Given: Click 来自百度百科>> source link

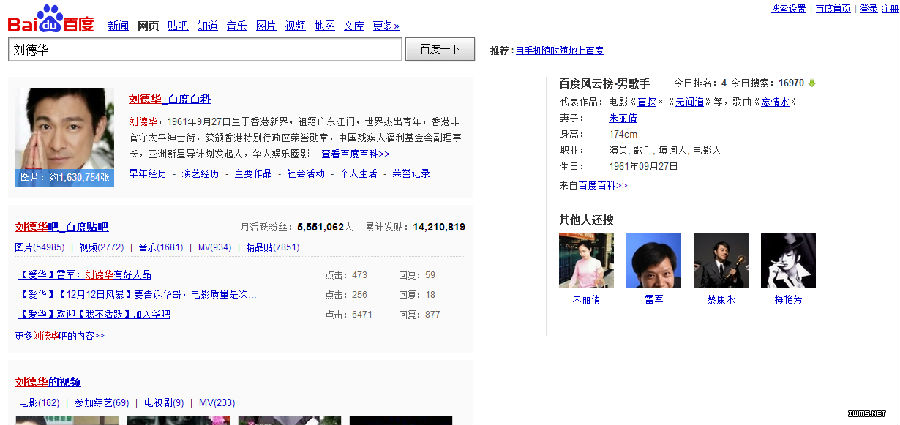Looking at the screenshot, I should point(593,186).
